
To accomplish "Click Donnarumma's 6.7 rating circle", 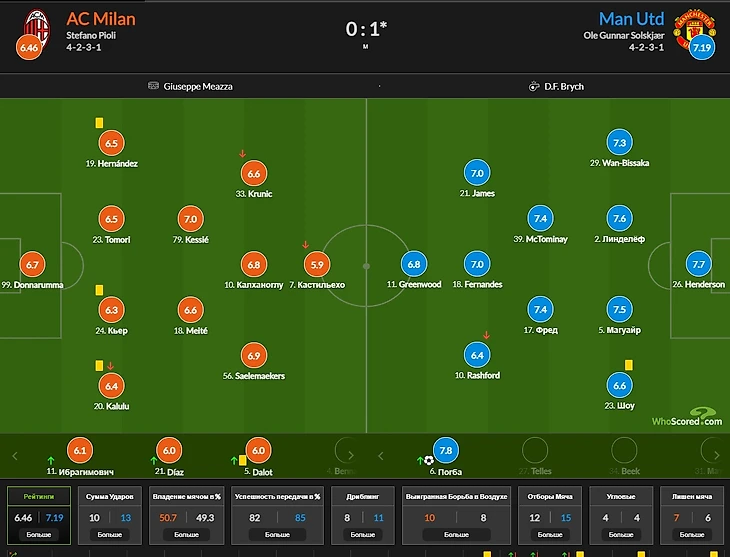I will (32, 265).
